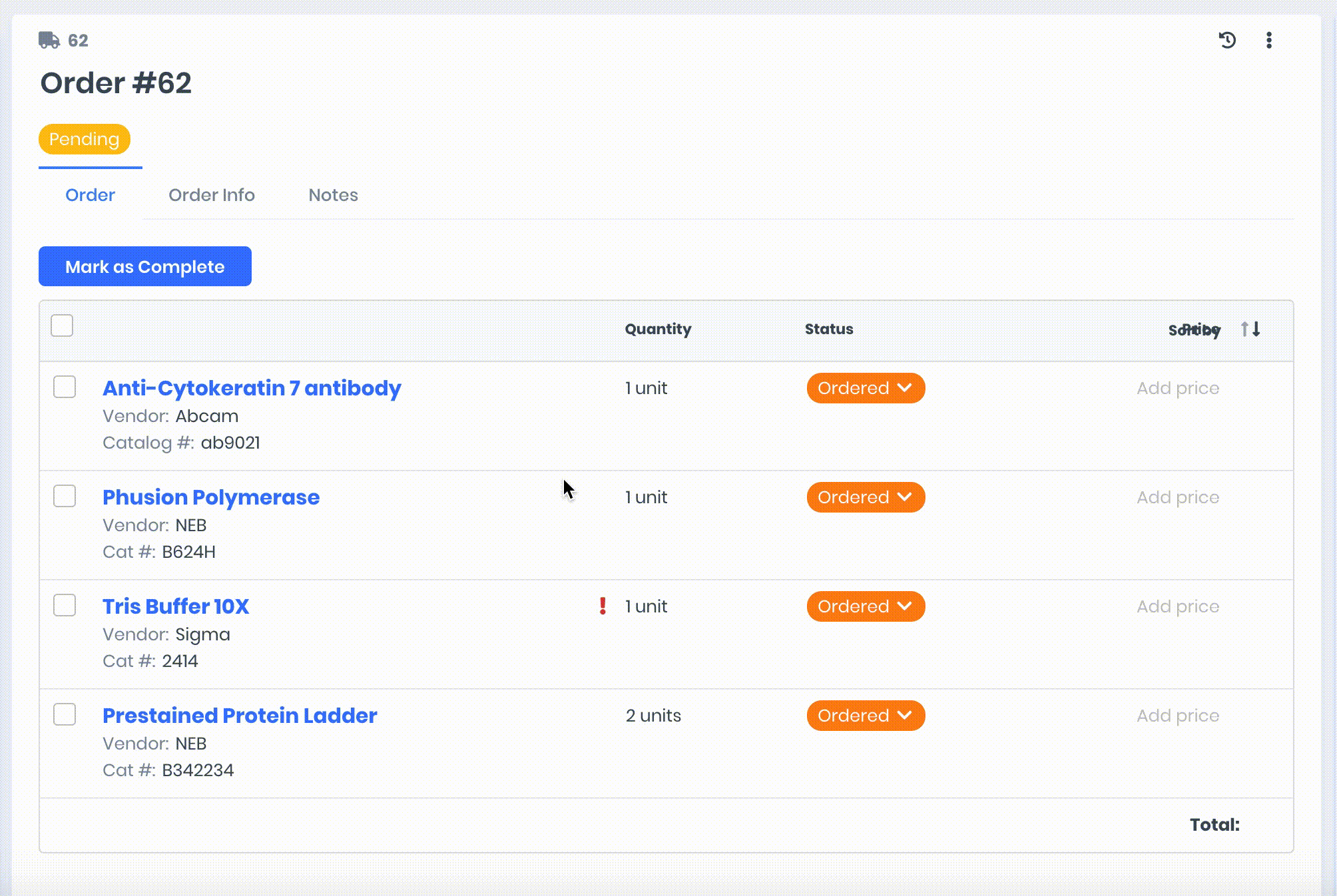1337x896 pixels.
Task: Expand the Ordered status dropdown for Anti-Cytokeratin
Action: point(865,388)
